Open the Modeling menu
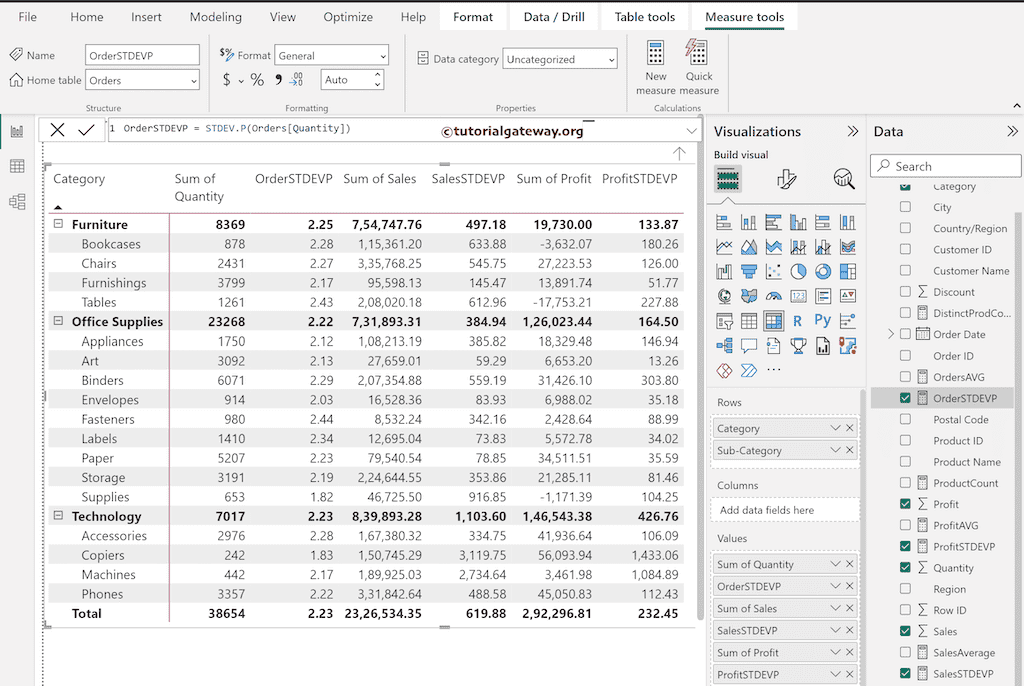 point(215,16)
